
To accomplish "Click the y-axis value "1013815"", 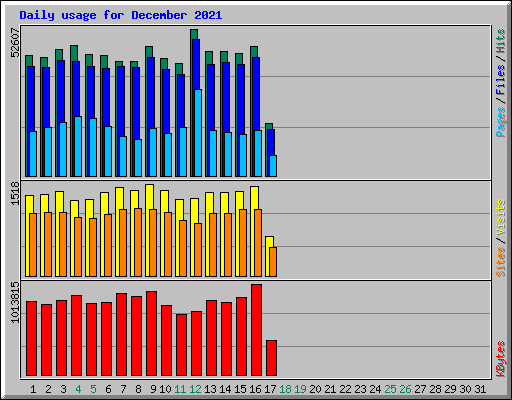I will click(15, 302).
